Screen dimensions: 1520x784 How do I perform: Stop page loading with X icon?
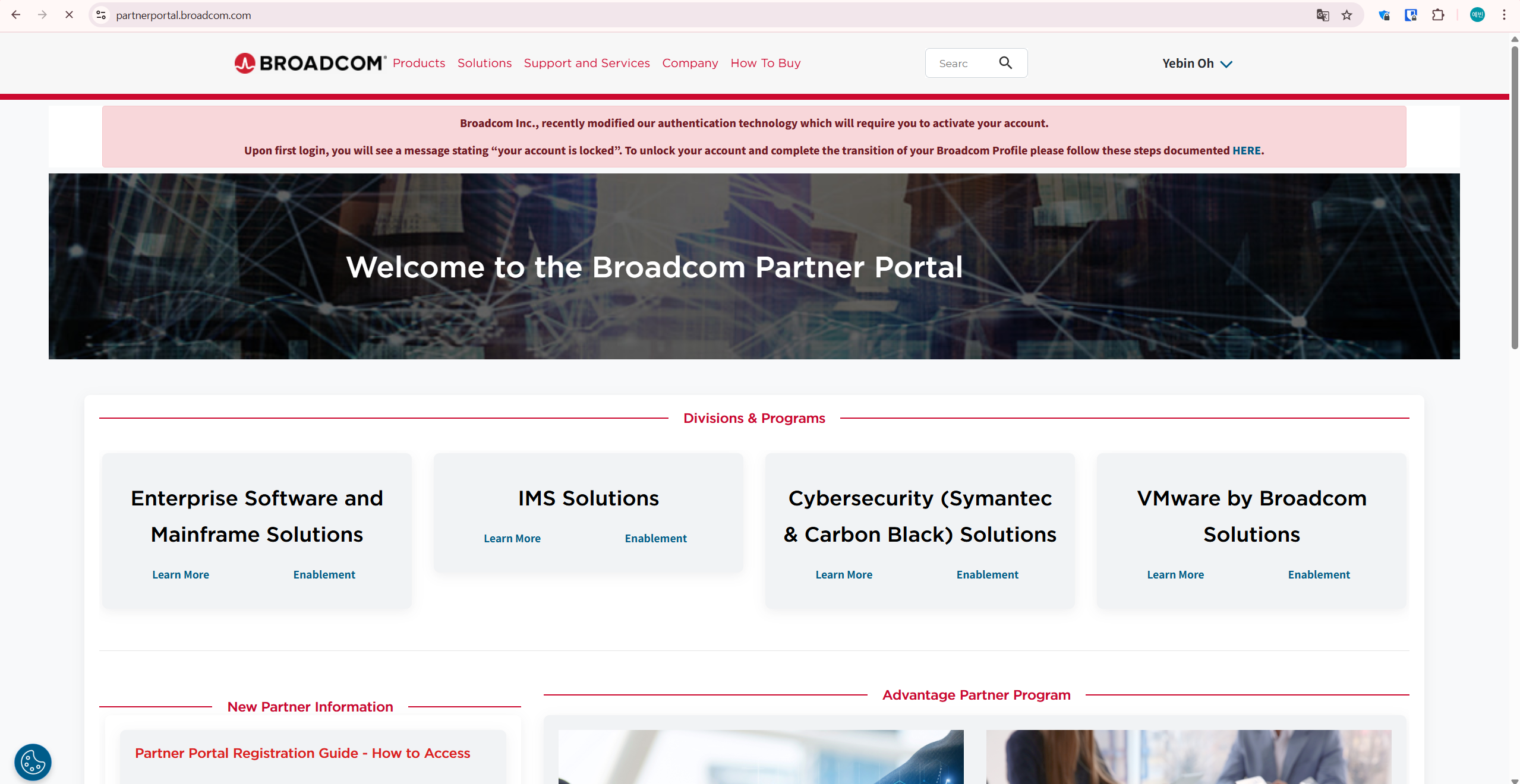(69, 15)
